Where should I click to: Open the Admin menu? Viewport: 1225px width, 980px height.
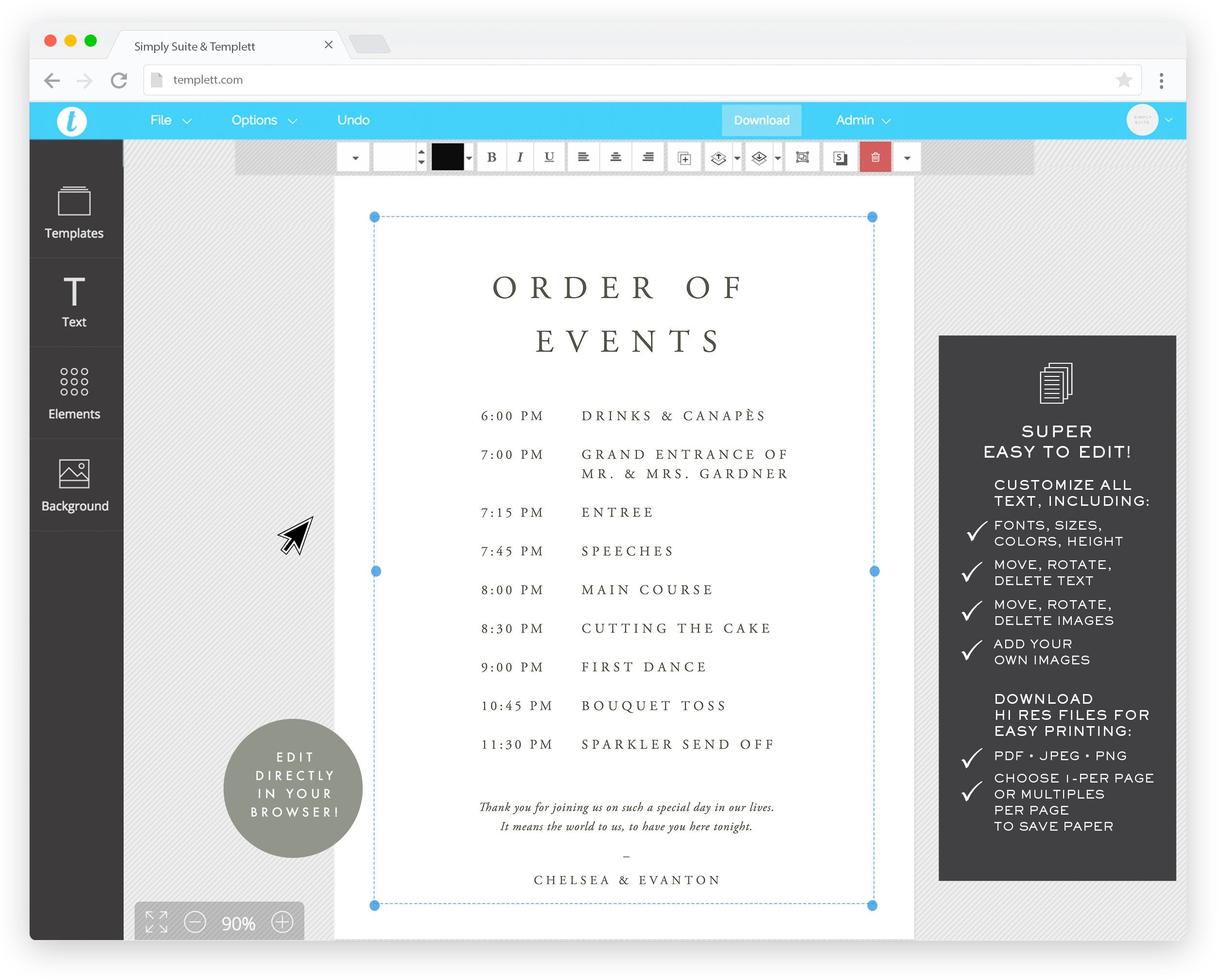point(863,121)
